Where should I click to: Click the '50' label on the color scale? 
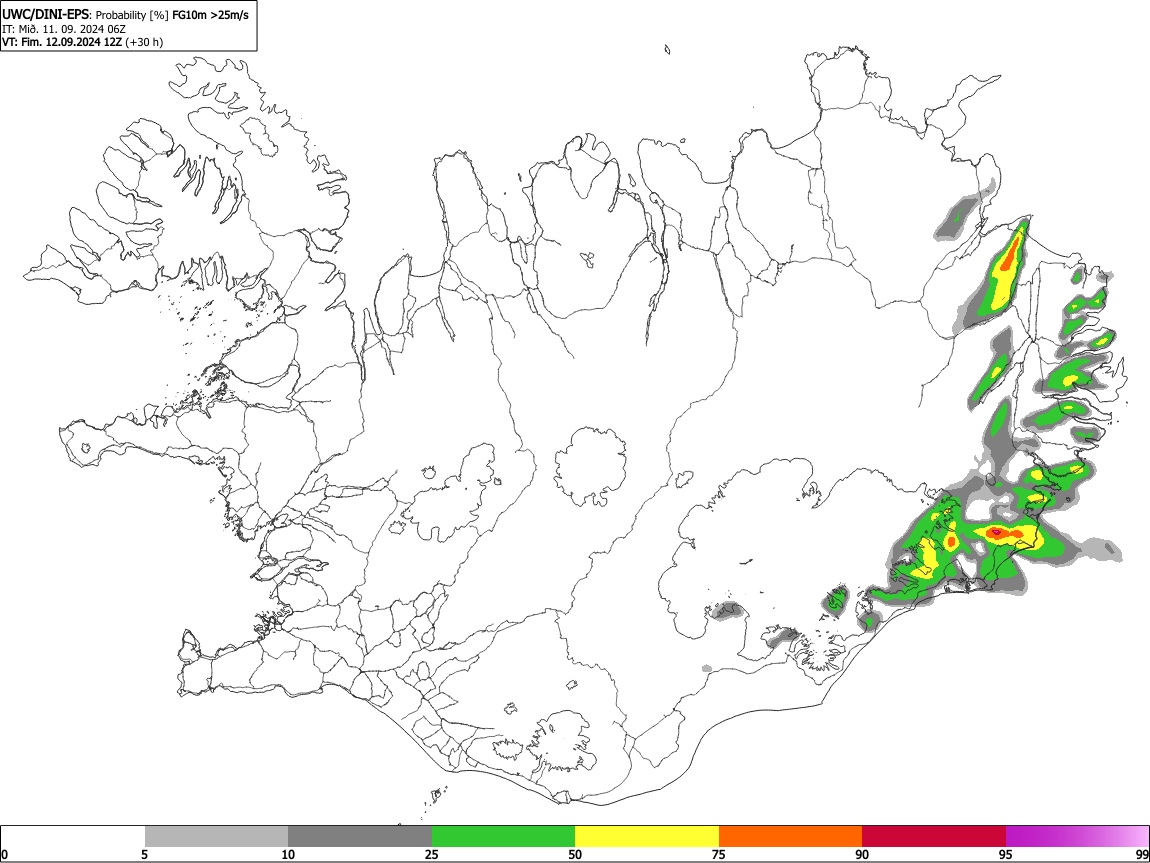[x=575, y=854]
